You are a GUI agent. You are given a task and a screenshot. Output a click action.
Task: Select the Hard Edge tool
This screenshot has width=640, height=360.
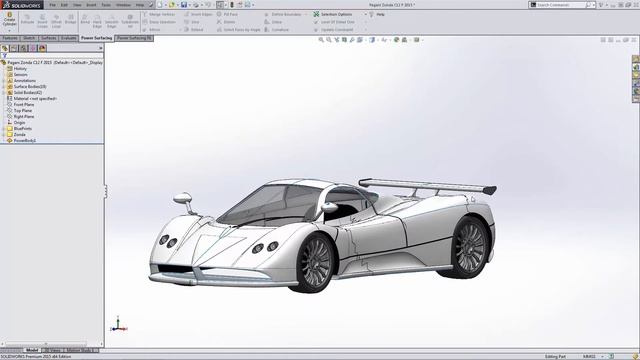(x=97, y=20)
